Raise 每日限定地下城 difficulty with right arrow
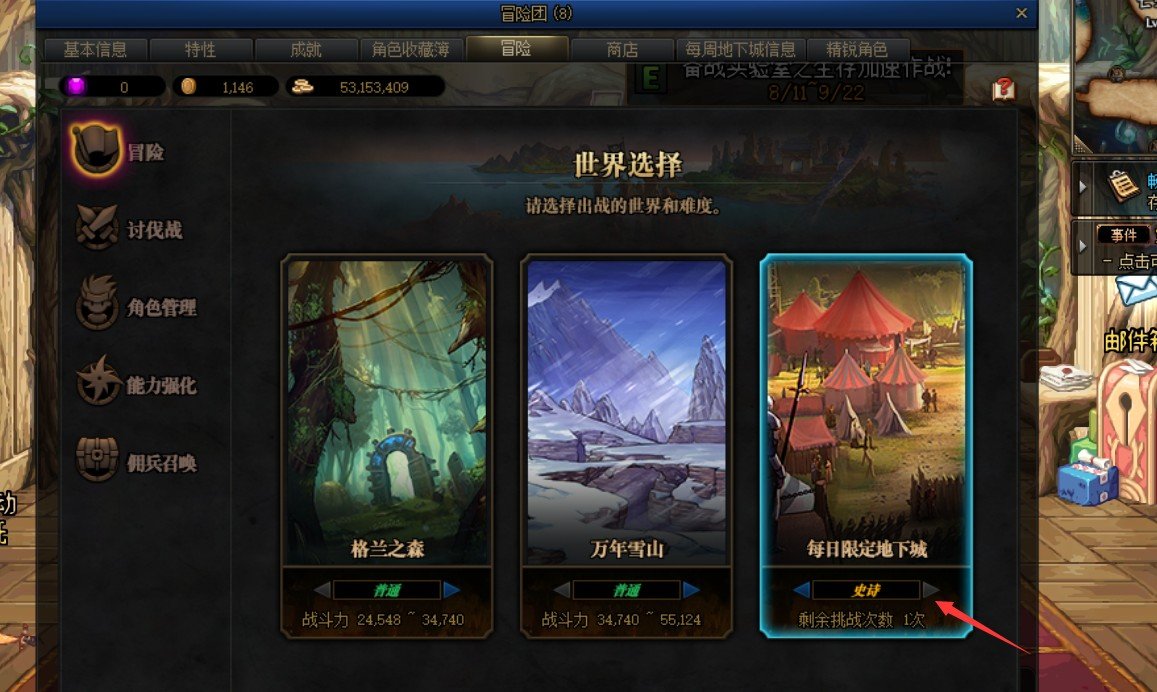The height and width of the screenshot is (692, 1157). tap(930, 589)
